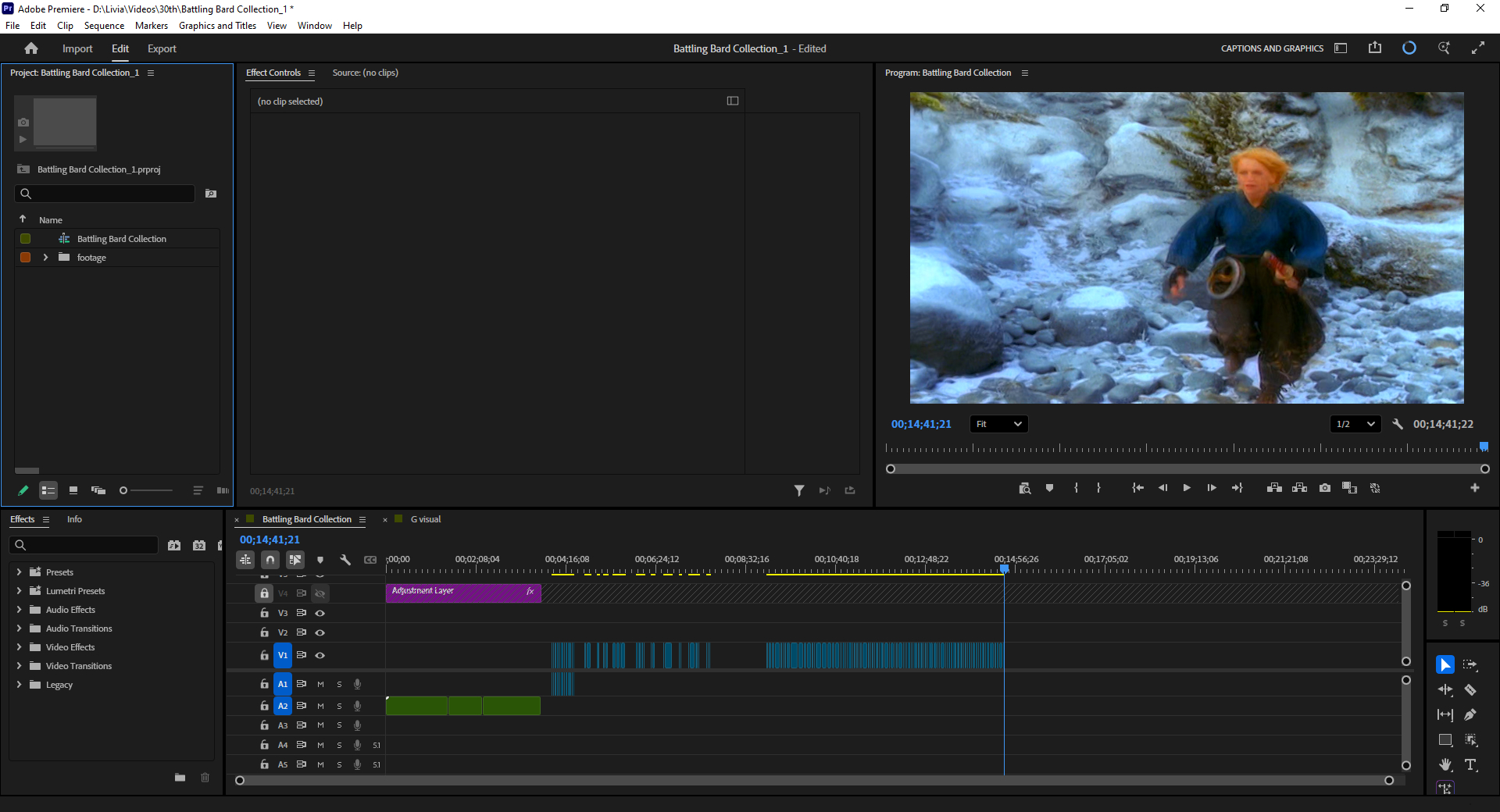Toggle lock on track V3
Screen dimensions: 1500x812
pyautogui.click(x=265, y=614)
